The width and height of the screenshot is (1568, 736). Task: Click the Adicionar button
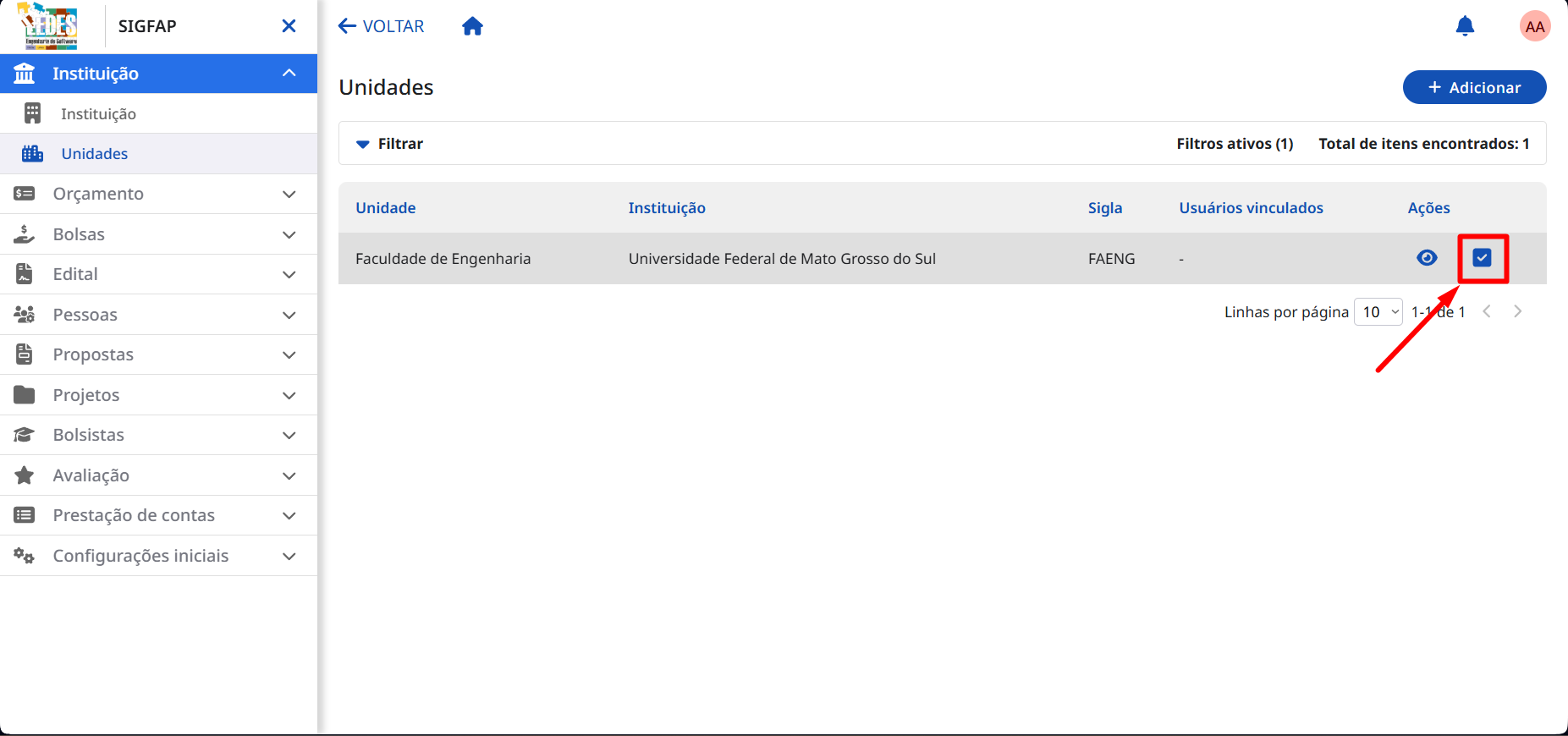pyautogui.click(x=1474, y=87)
